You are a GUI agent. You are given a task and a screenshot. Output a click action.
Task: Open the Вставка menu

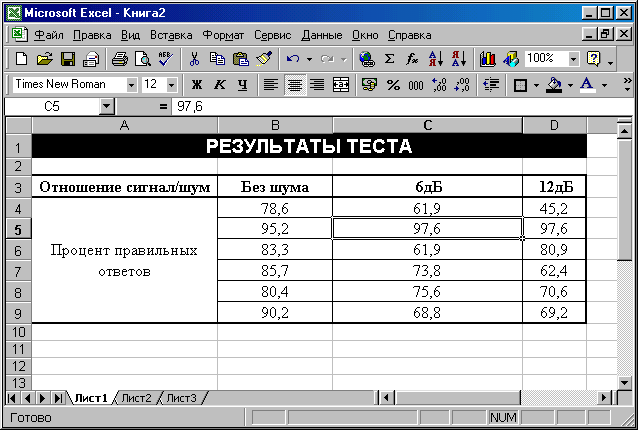(x=171, y=35)
